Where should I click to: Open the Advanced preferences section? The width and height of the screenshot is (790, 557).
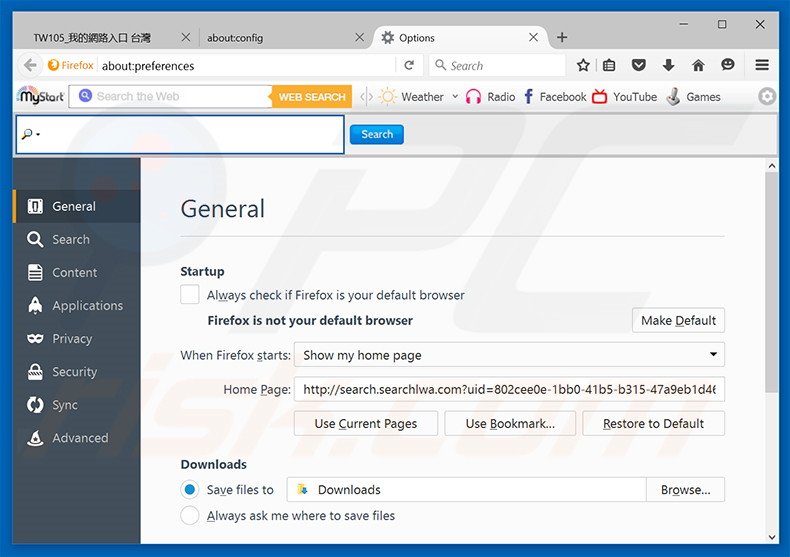[77, 438]
